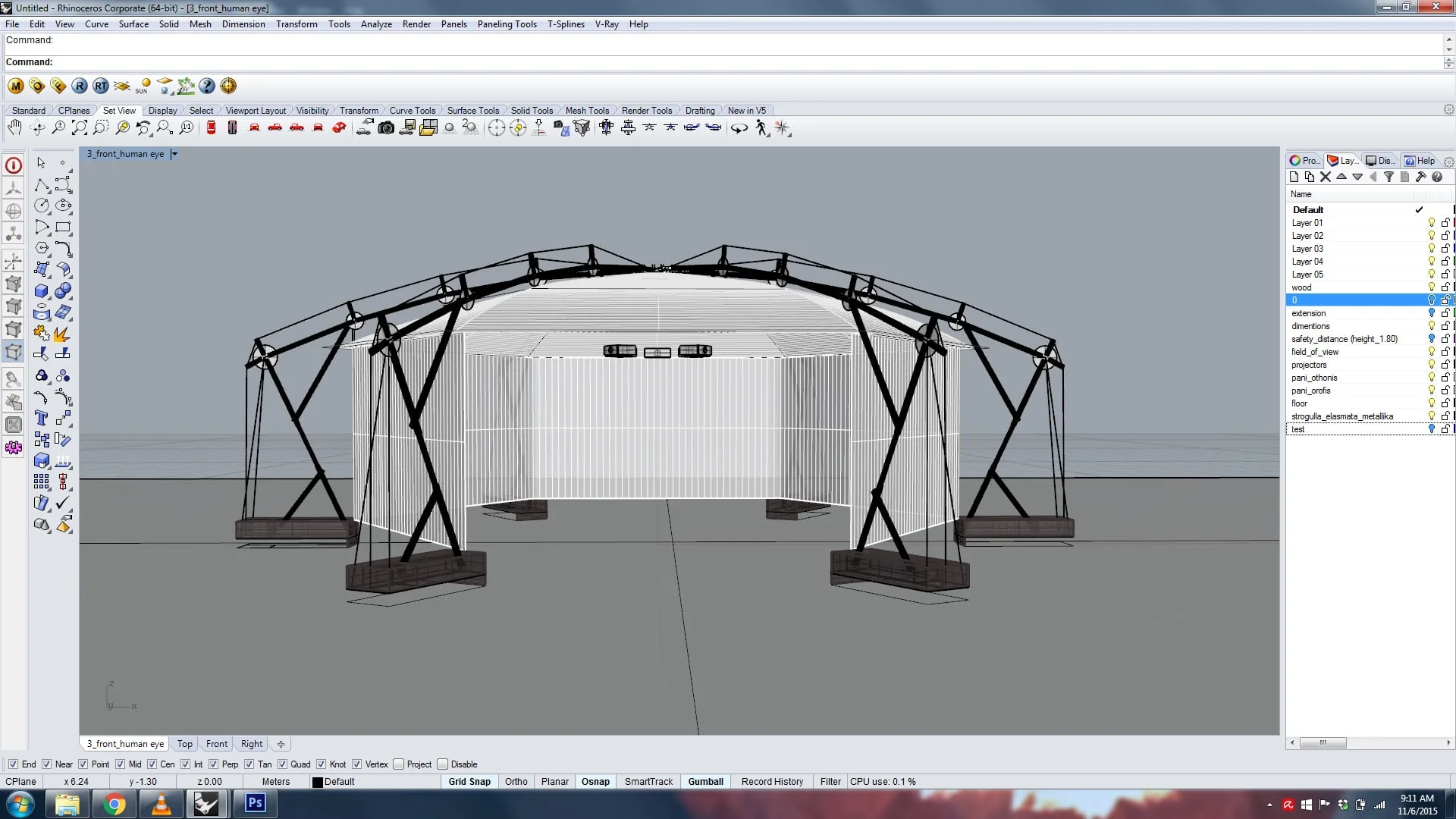The height and width of the screenshot is (819, 1456).
Task: Open the Analyze menu
Action: click(376, 24)
